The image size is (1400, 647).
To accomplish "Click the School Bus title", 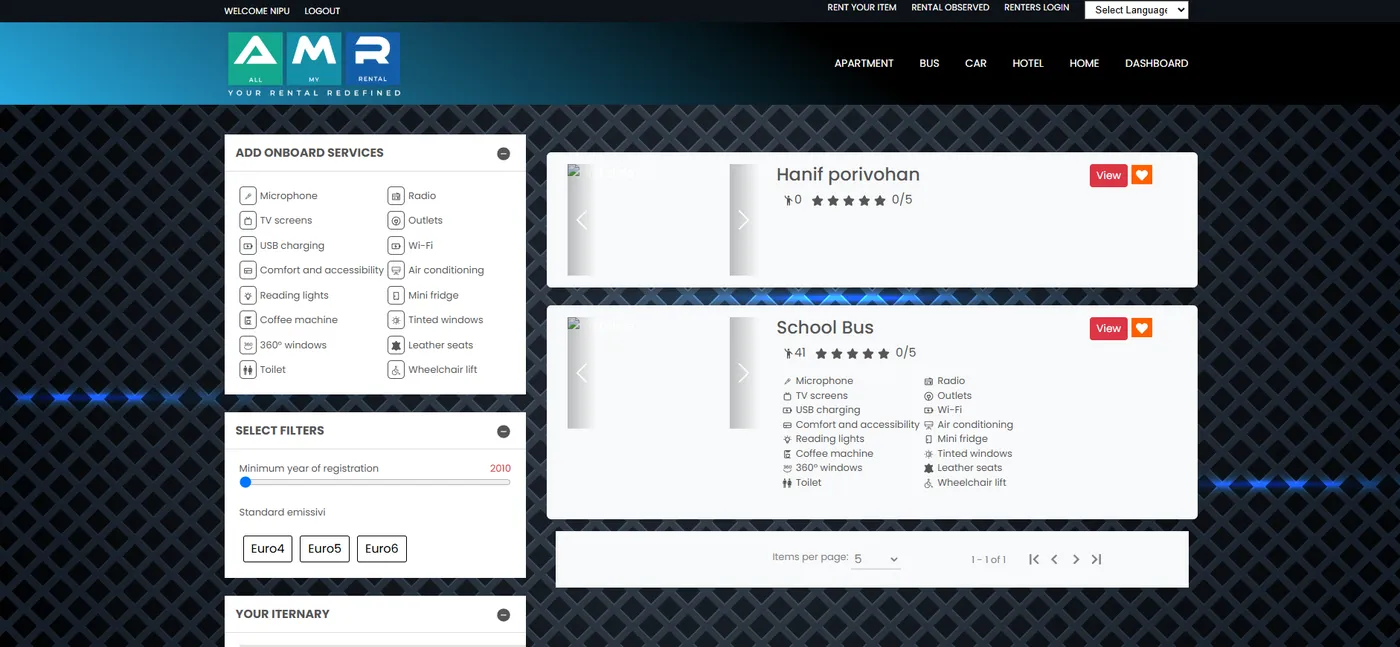I will [825, 328].
